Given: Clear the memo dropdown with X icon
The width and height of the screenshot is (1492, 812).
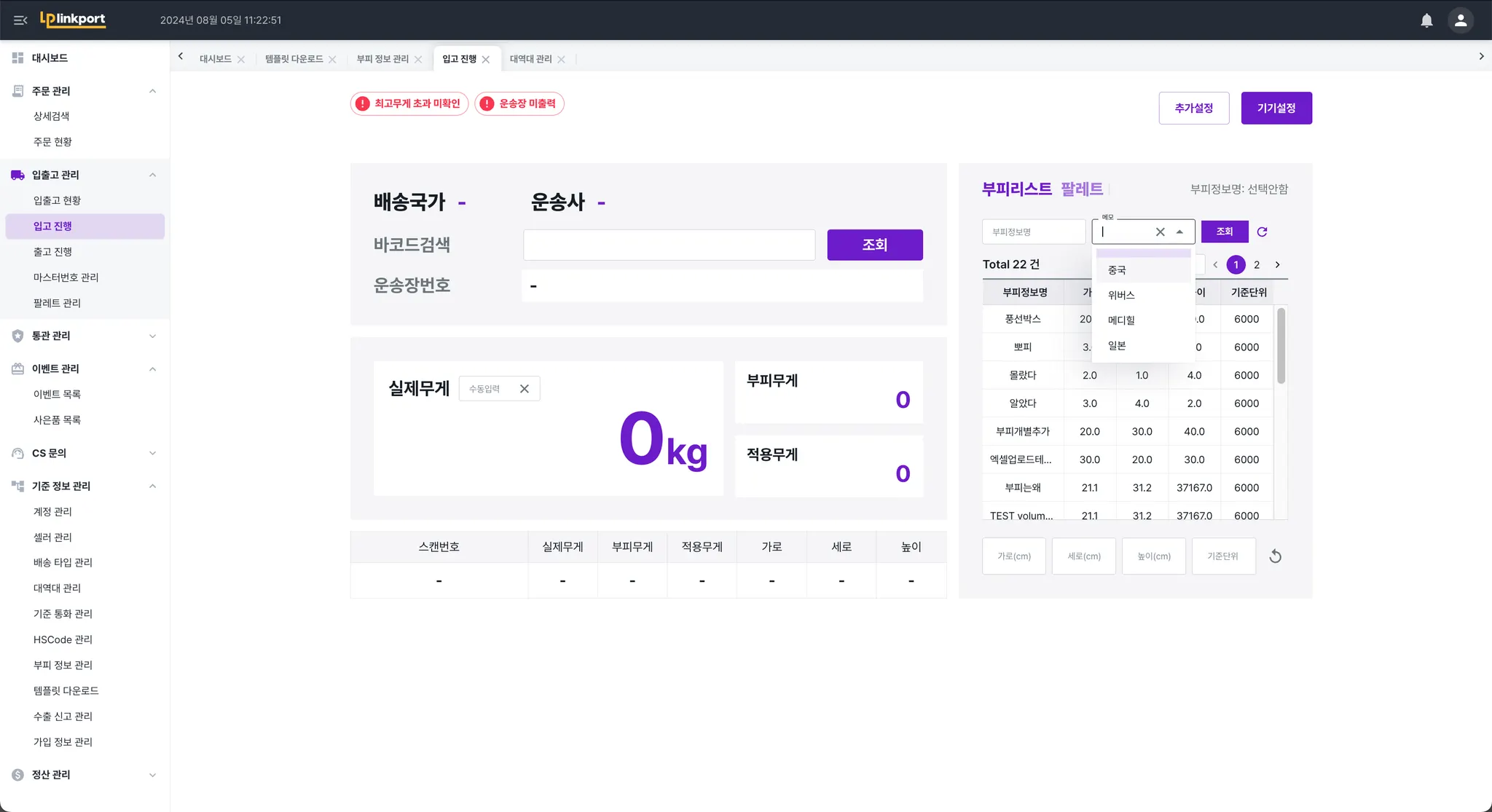Looking at the screenshot, I should 1160,232.
